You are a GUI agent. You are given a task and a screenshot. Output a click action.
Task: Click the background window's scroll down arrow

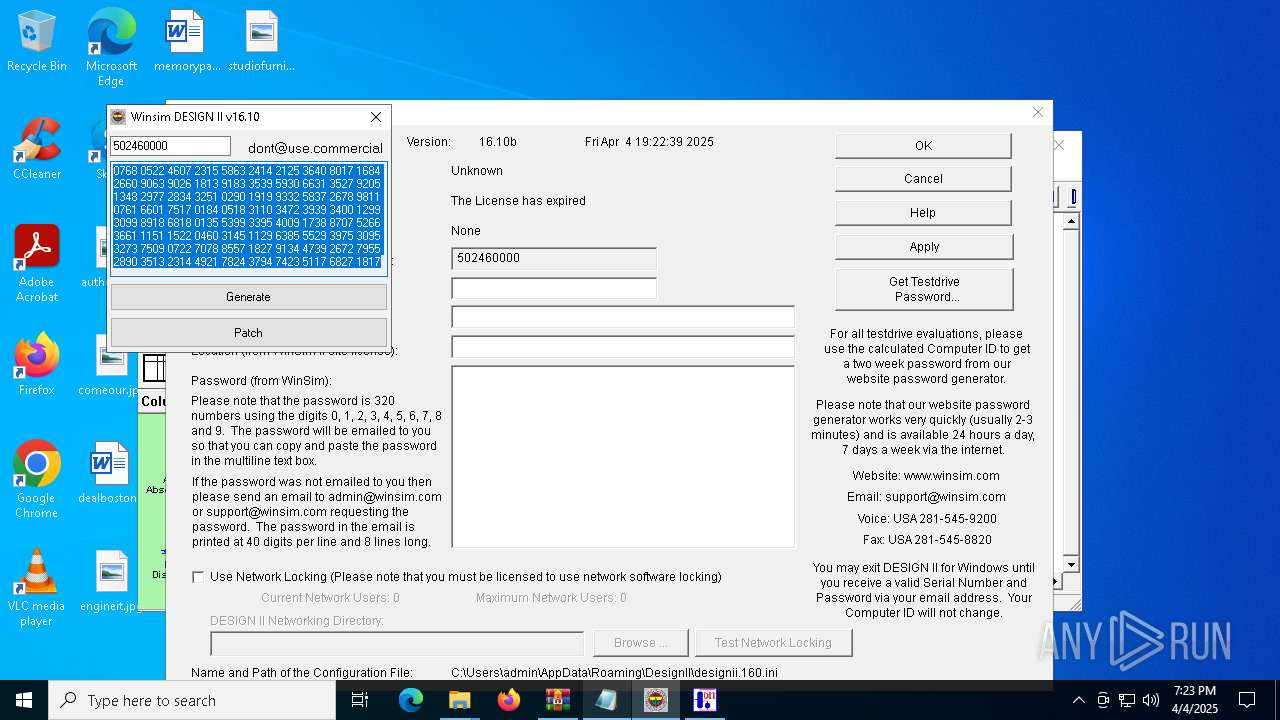[x=1071, y=565]
